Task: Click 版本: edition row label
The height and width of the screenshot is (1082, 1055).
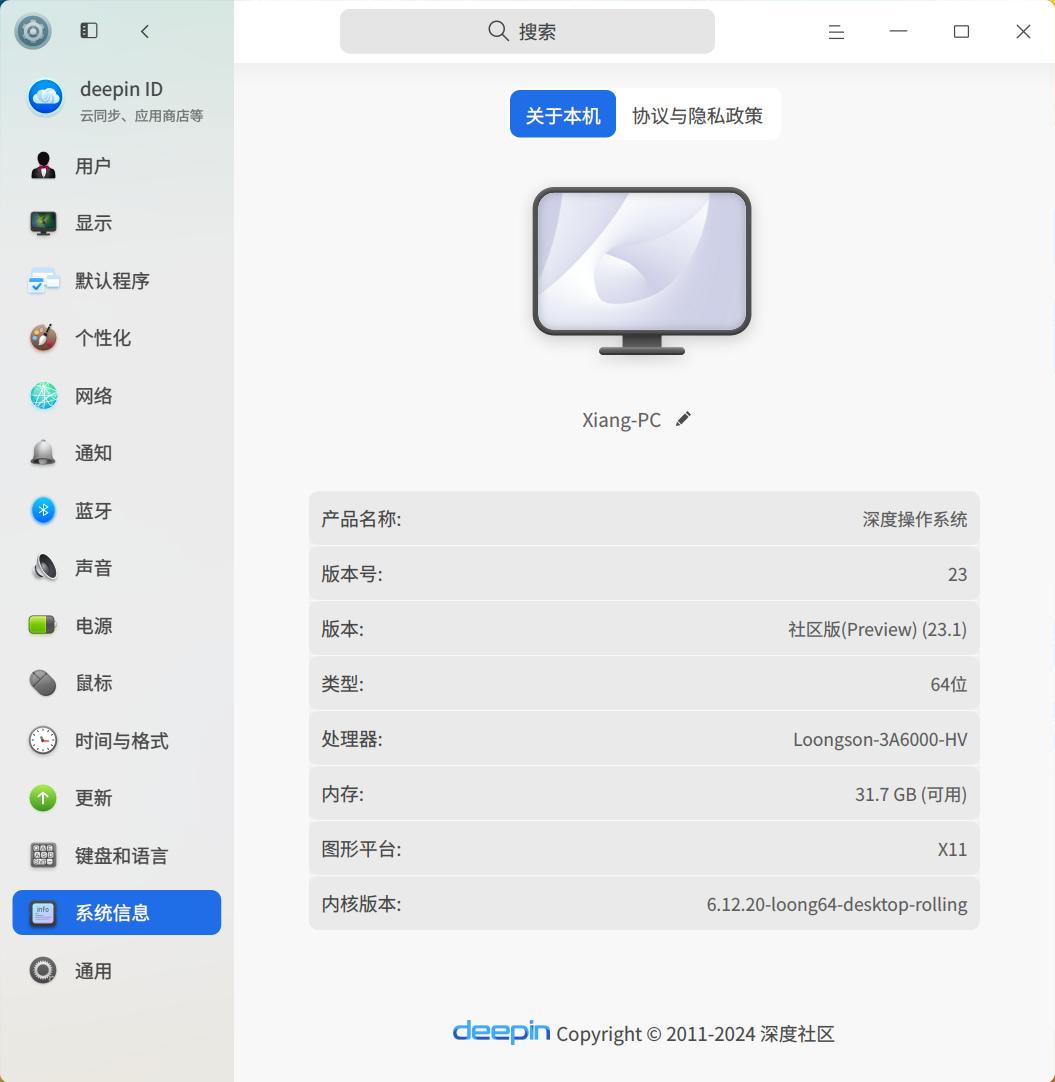Action: click(342, 629)
